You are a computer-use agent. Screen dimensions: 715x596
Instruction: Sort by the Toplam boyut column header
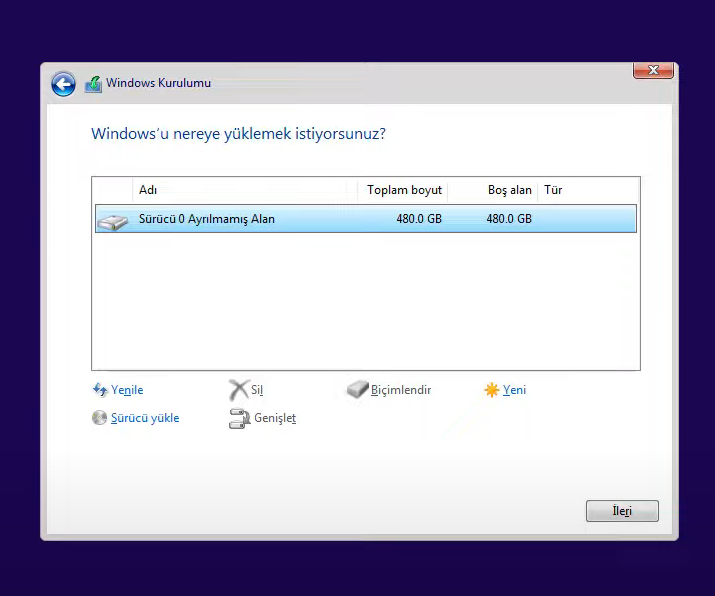[403, 190]
